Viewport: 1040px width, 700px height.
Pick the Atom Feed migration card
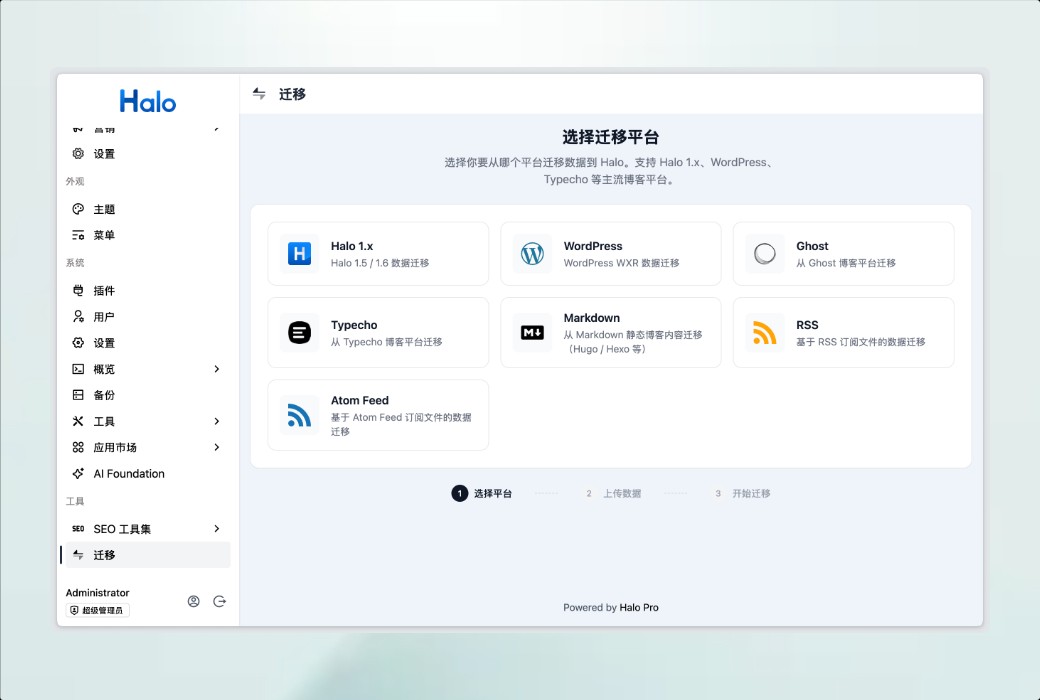[x=378, y=415]
